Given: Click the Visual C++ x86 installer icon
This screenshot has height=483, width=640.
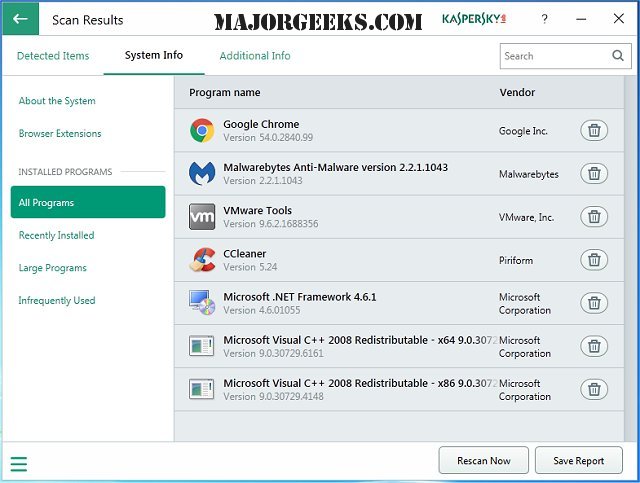Looking at the screenshot, I should point(202,389).
